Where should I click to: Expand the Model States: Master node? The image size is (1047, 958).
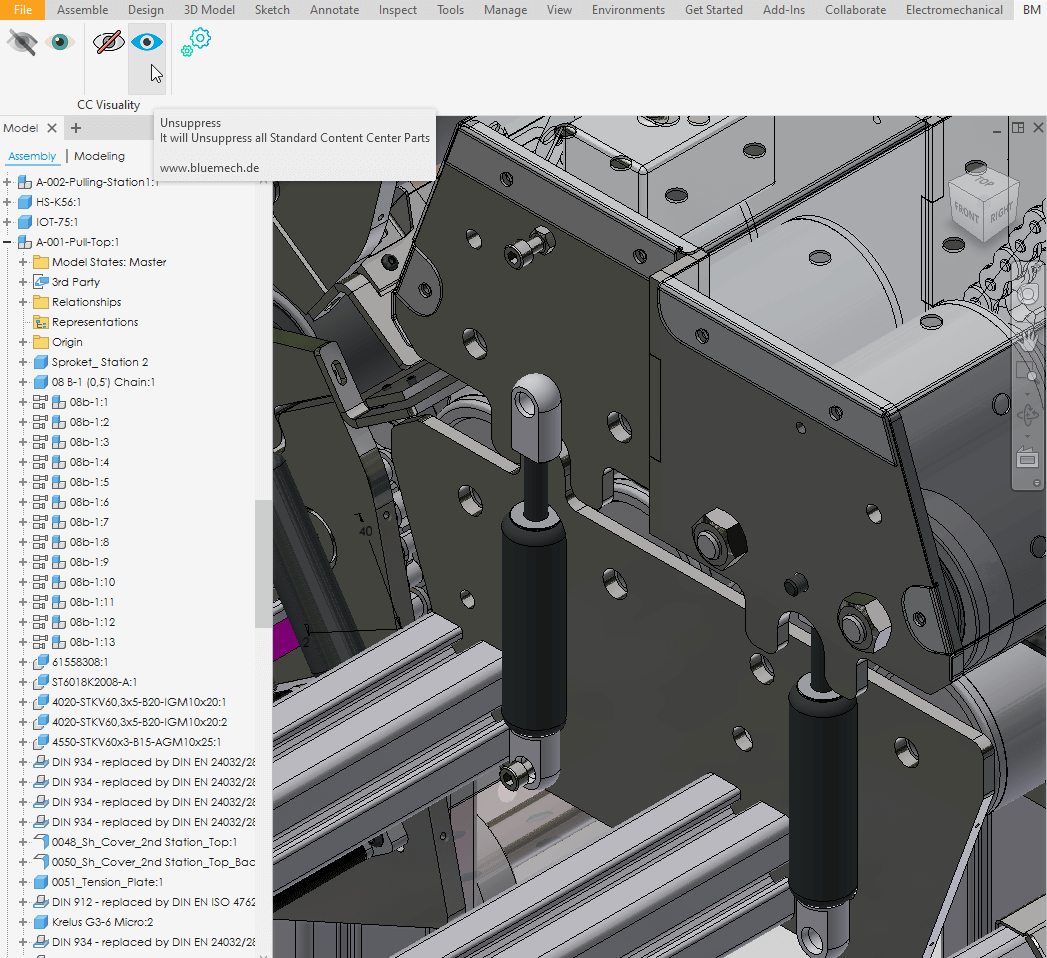(x=24, y=262)
